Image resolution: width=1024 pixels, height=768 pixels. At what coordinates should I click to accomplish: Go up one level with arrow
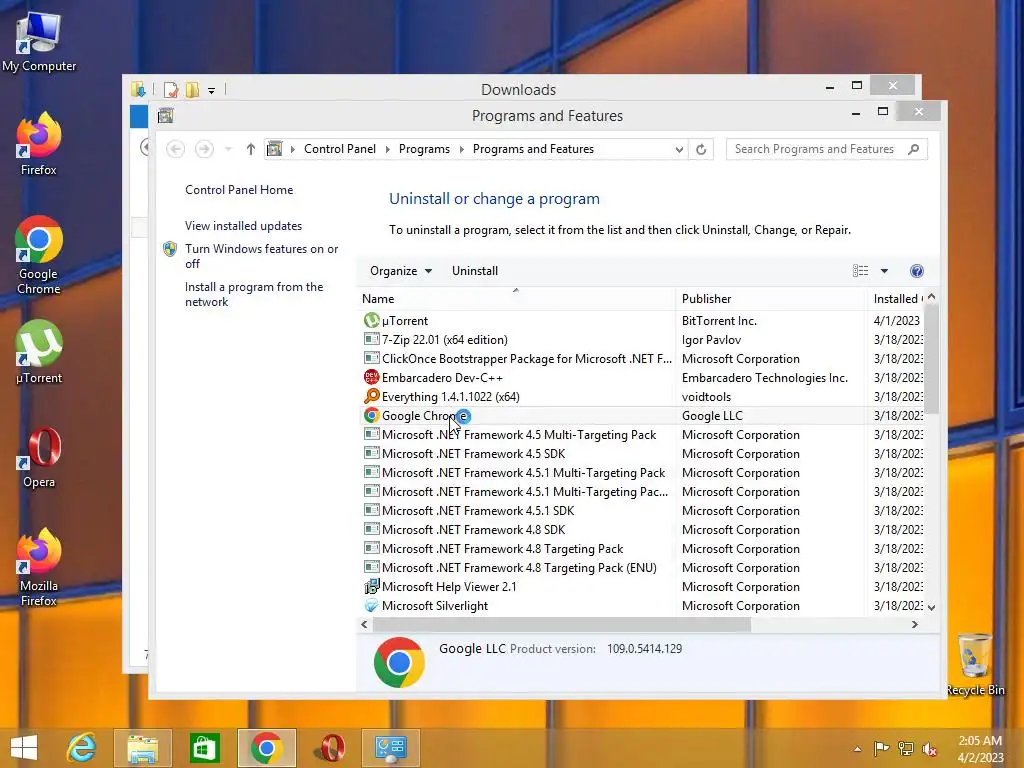(x=250, y=149)
